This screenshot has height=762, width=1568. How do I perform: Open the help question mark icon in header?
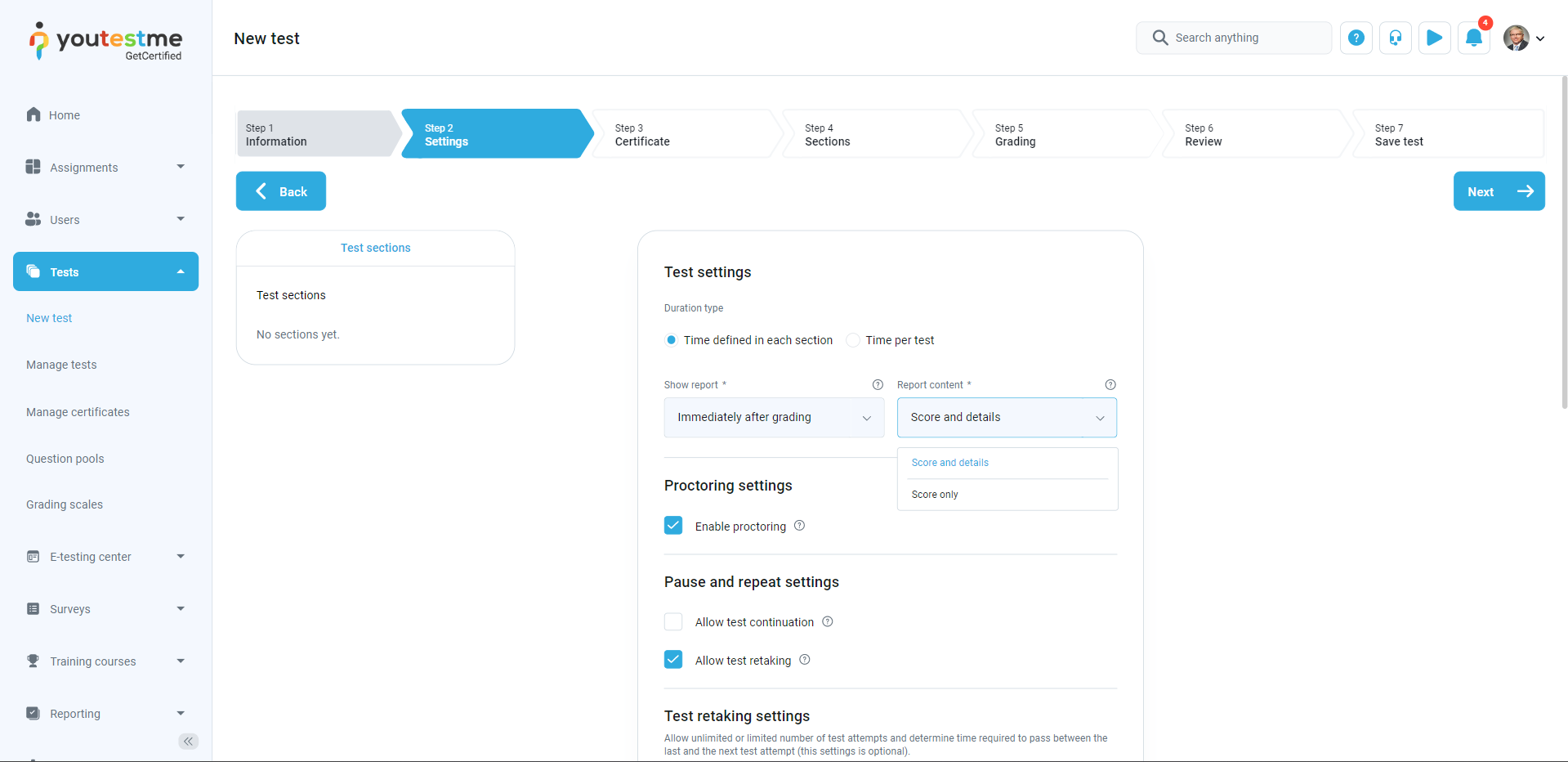1356,38
